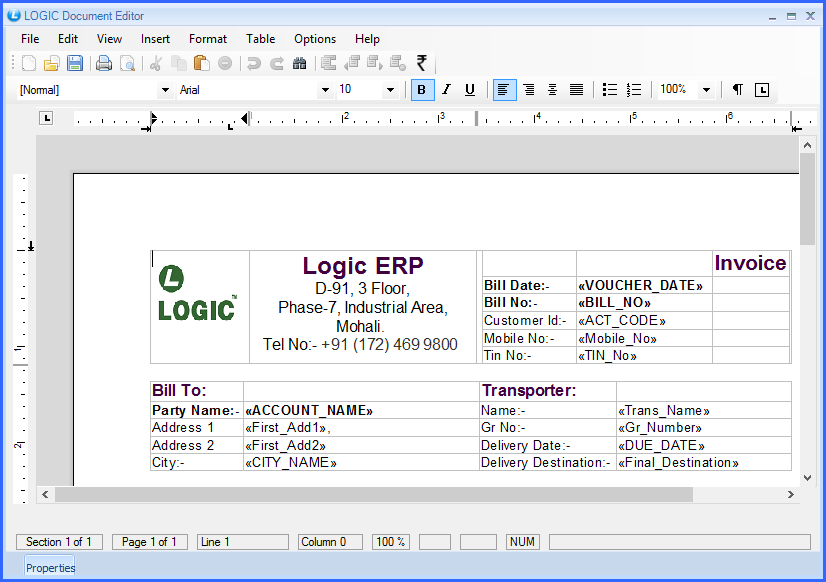Toggle bulleted list
Screen dimensions: 826x582
[609, 90]
